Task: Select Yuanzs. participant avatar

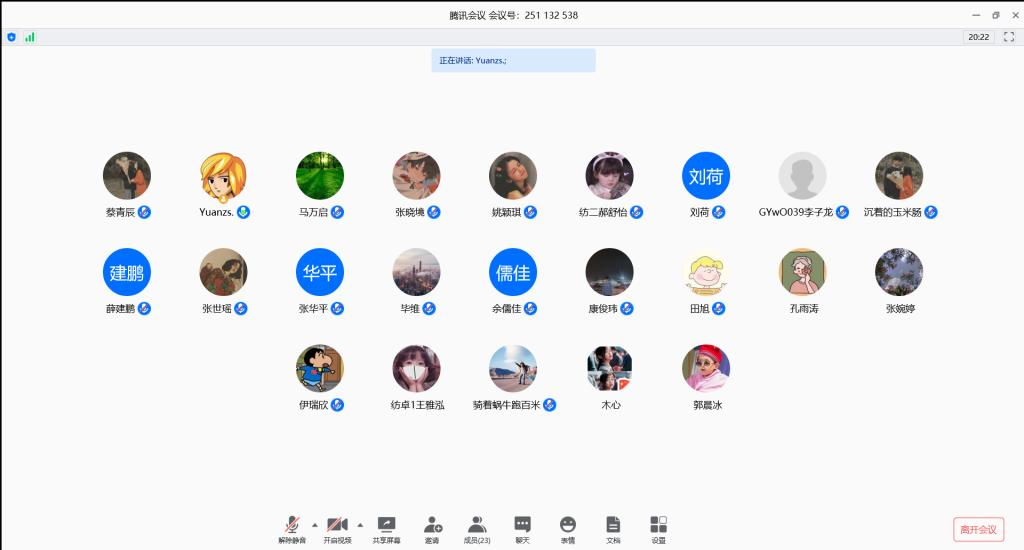Action: [x=223, y=176]
